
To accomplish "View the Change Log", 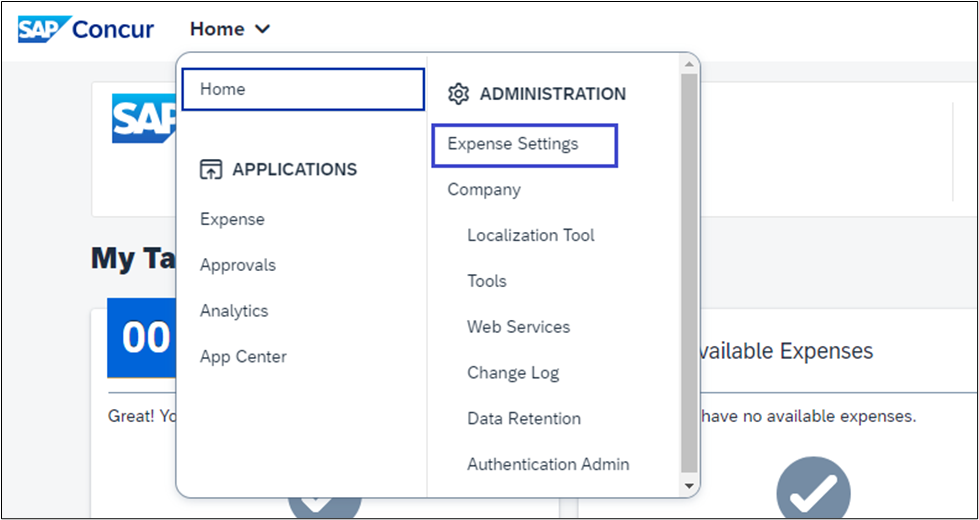I will [x=512, y=373].
